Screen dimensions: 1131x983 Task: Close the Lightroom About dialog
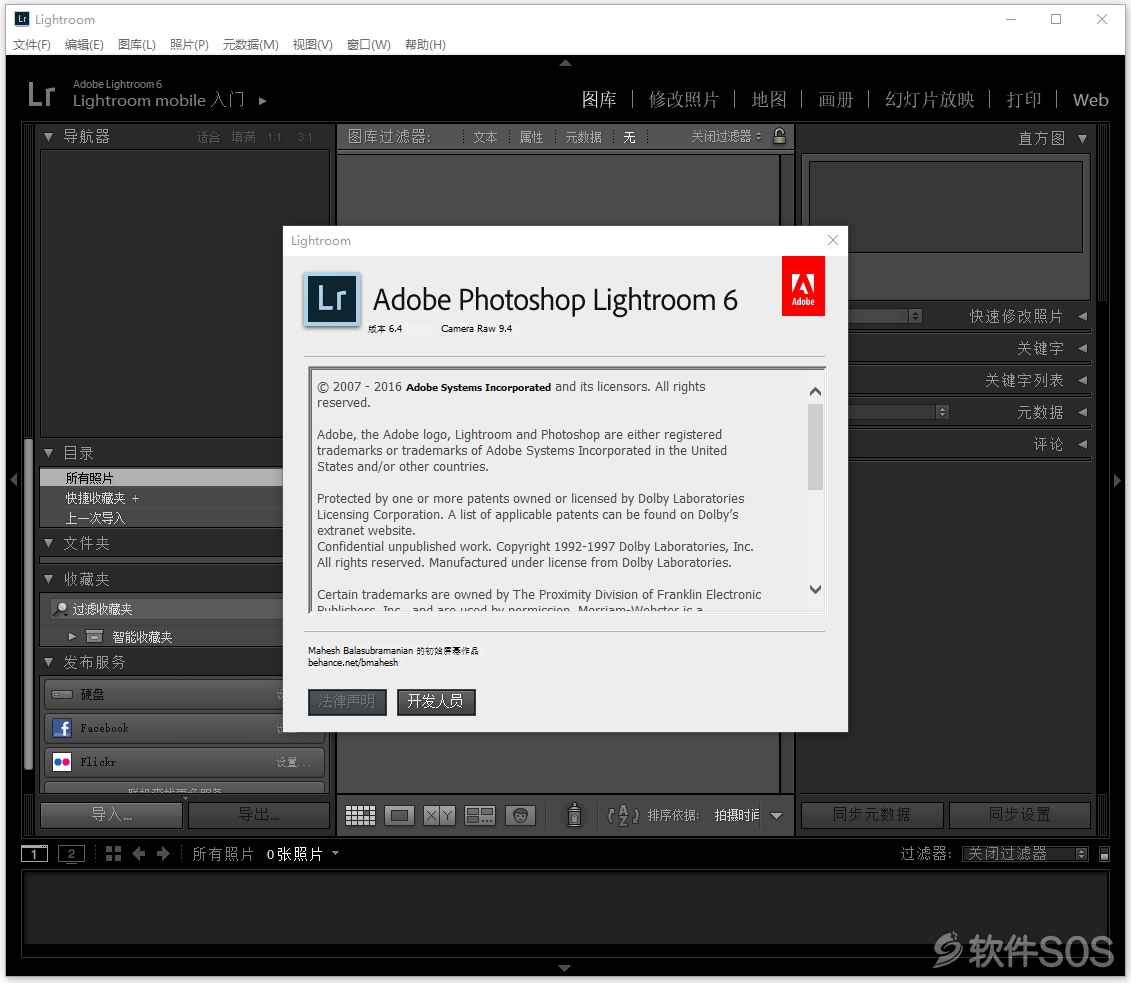[x=833, y=240]
